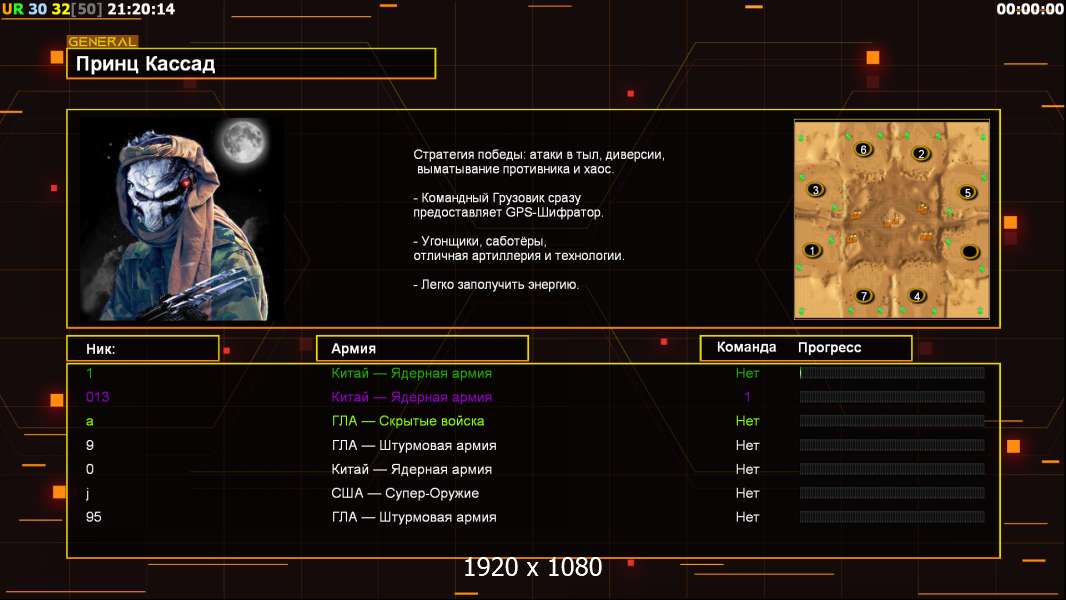
Task: Click the unnumbered black start marker on minimap
Action: [970, 252]
